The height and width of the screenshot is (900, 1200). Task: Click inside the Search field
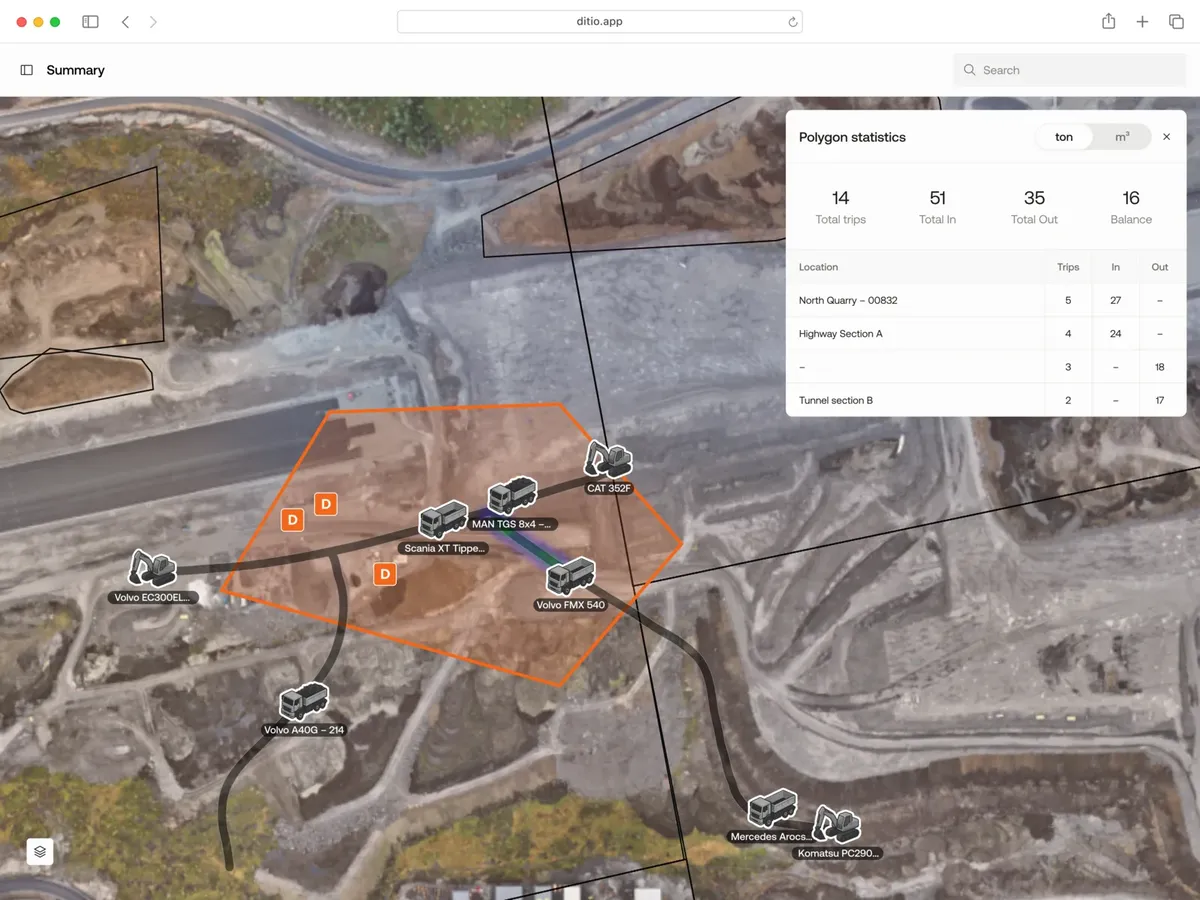pos(1069,70)
